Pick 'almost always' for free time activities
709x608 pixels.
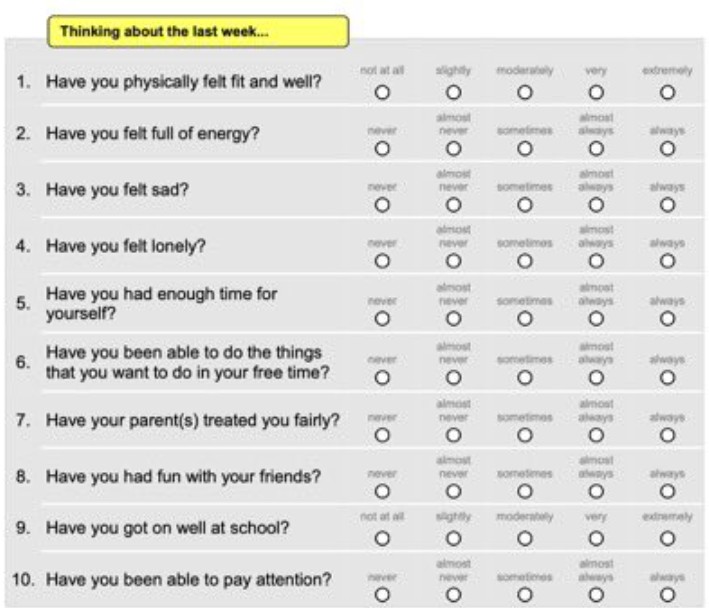596,377
